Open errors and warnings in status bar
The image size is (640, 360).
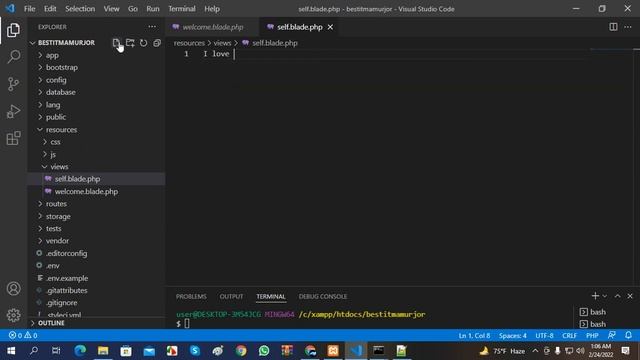(x=23, y=336)
